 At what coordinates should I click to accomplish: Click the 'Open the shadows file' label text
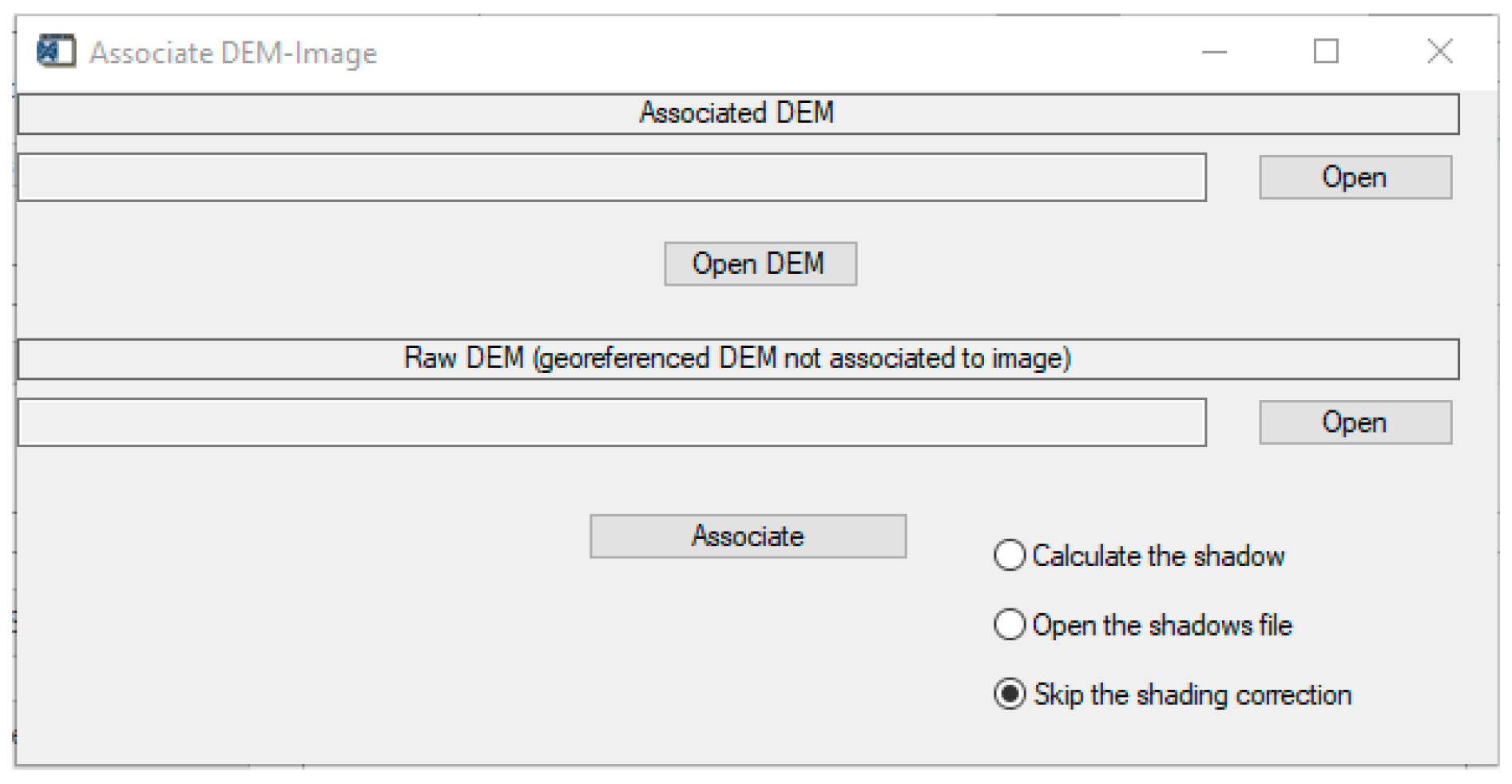pos(1161,625)
